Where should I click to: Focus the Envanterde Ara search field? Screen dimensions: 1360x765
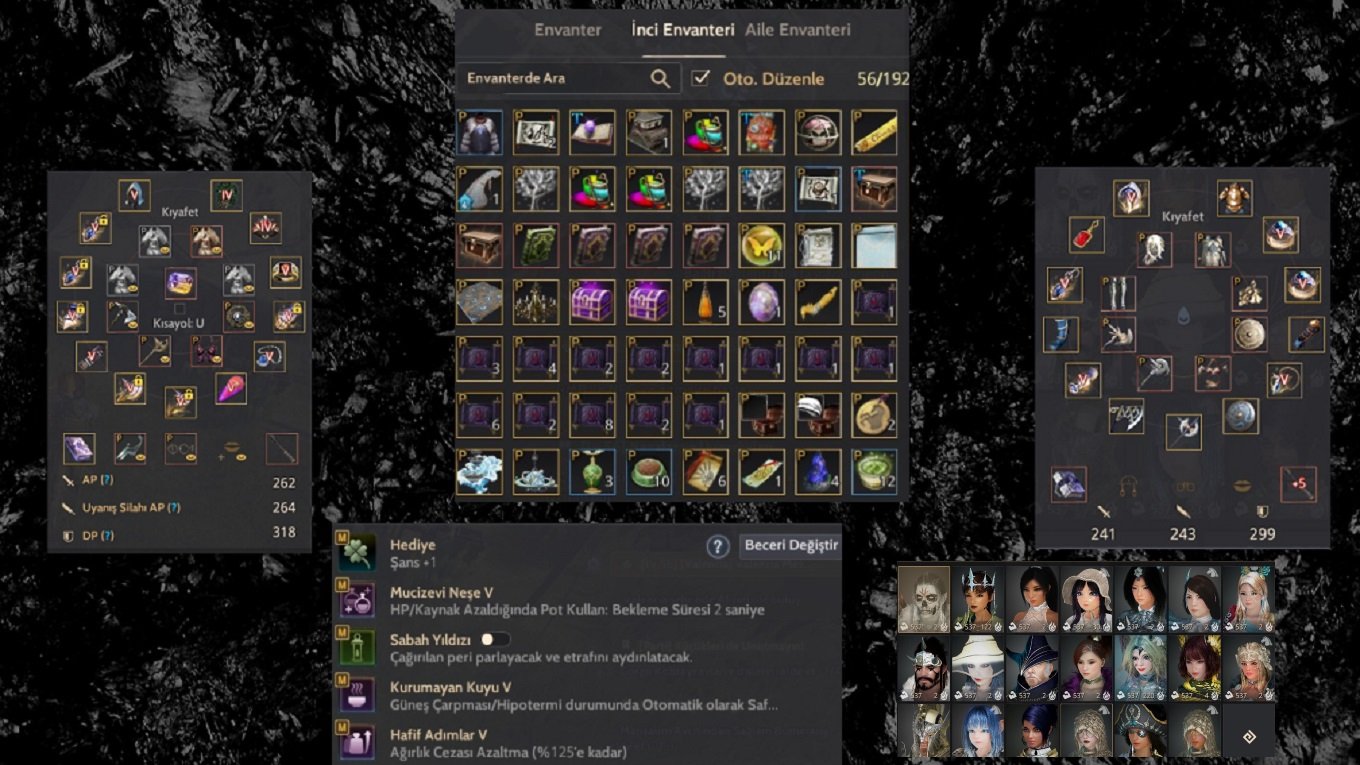pyautogui.click(x=555, y=78)
